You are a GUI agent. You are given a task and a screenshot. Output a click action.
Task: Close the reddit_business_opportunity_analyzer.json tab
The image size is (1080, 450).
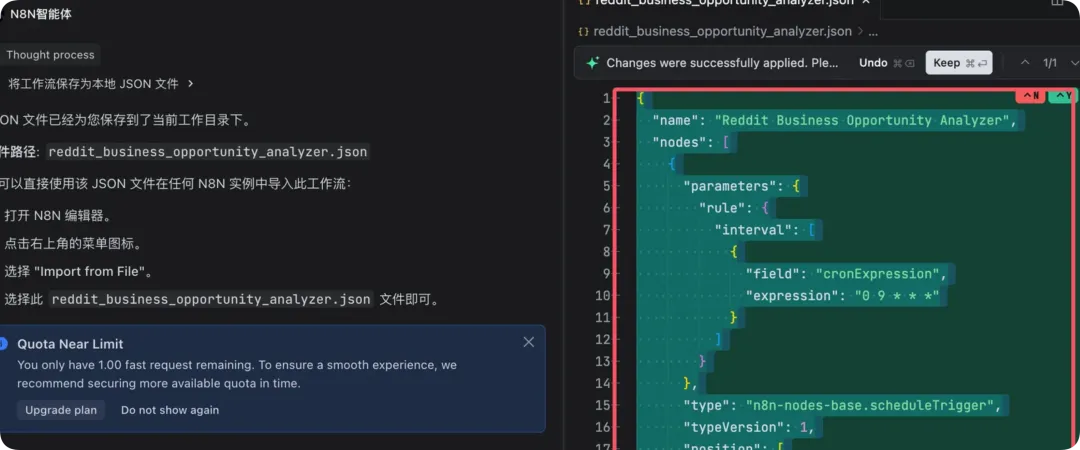pos(866,2)
